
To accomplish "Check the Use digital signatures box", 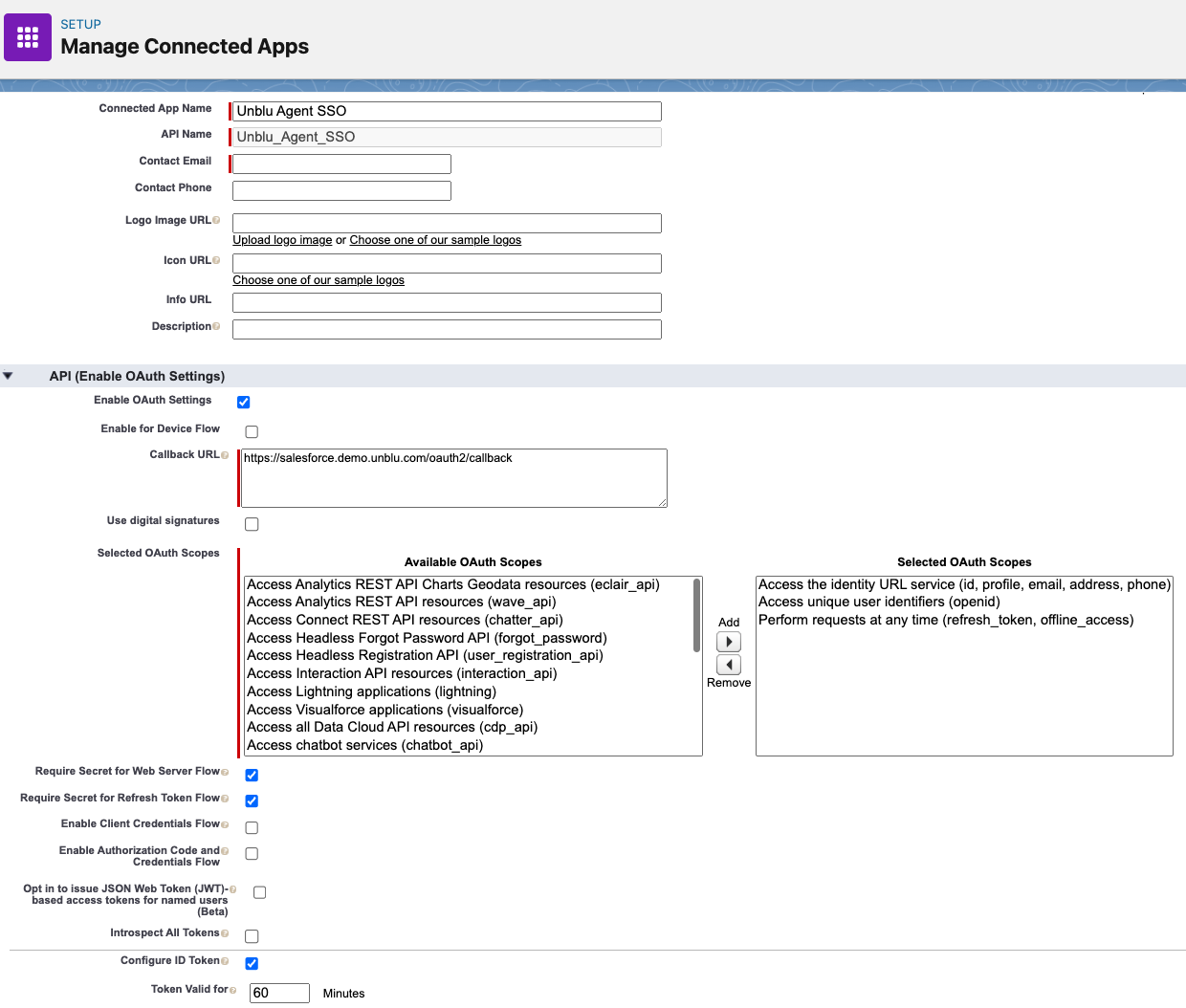I will (252, 523).
